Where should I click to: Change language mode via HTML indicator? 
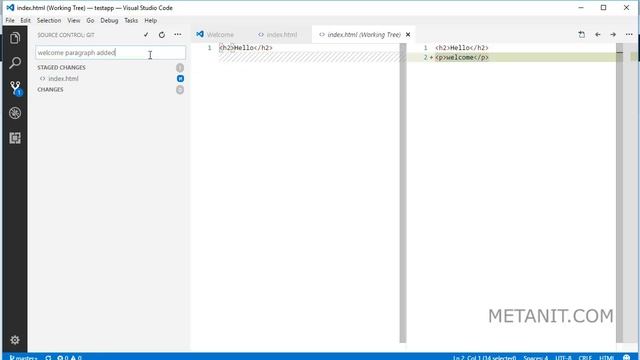[x=607, y=358]
